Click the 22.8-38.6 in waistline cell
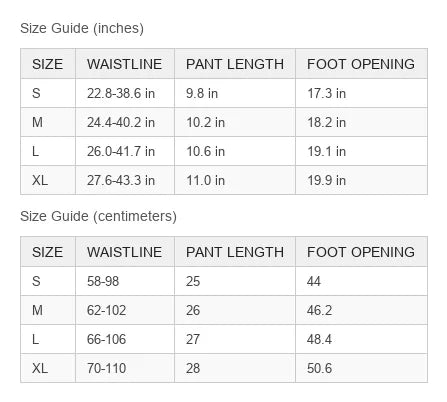The image size is (447, 402). coord(125,93)
